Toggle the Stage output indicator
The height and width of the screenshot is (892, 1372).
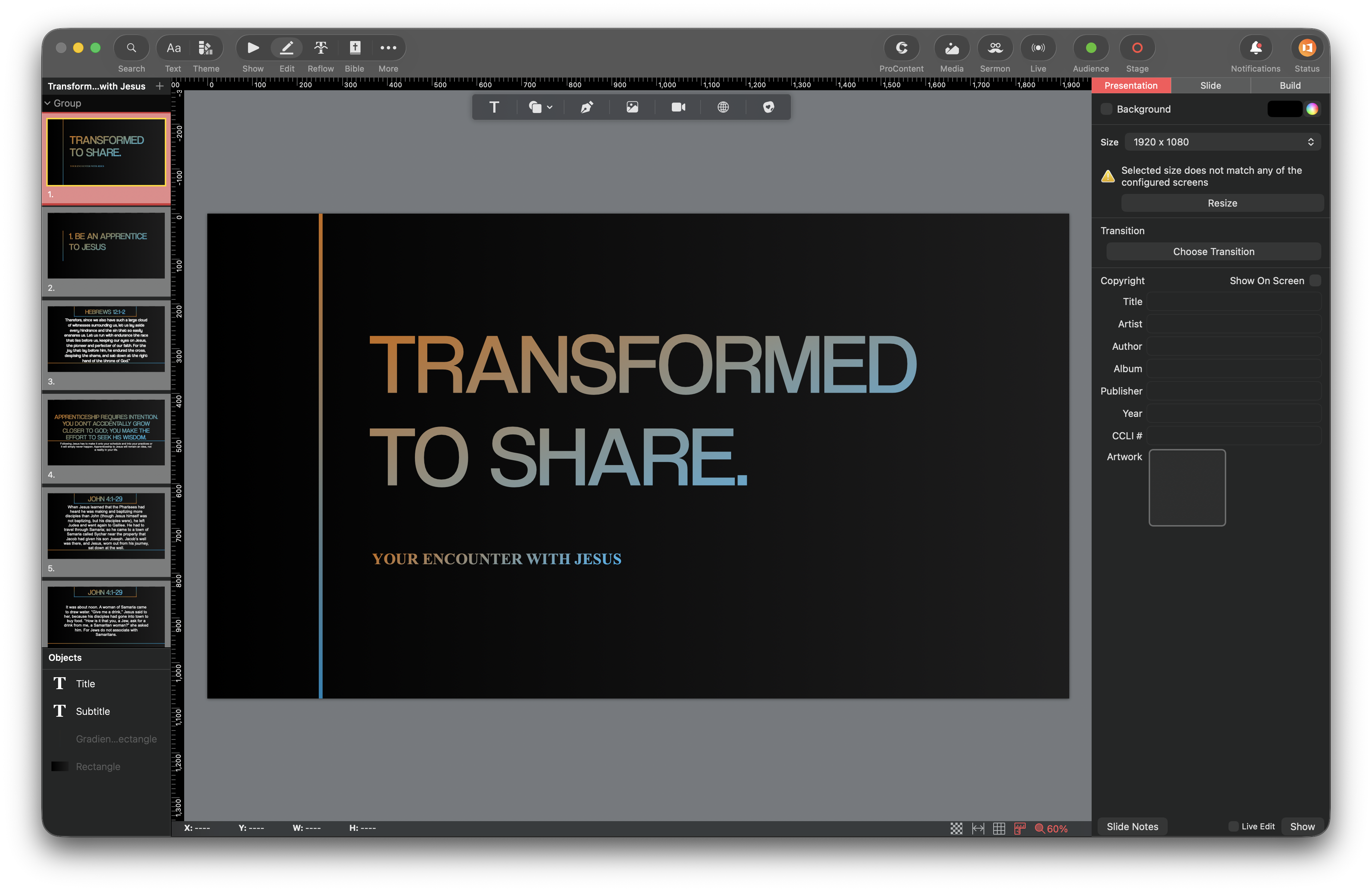1137,48
